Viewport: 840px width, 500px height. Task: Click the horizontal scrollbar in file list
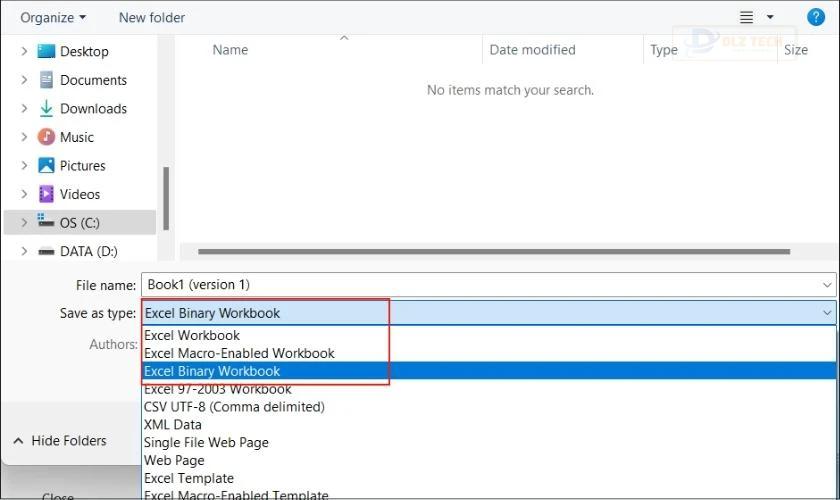click(x=494, y=251)
